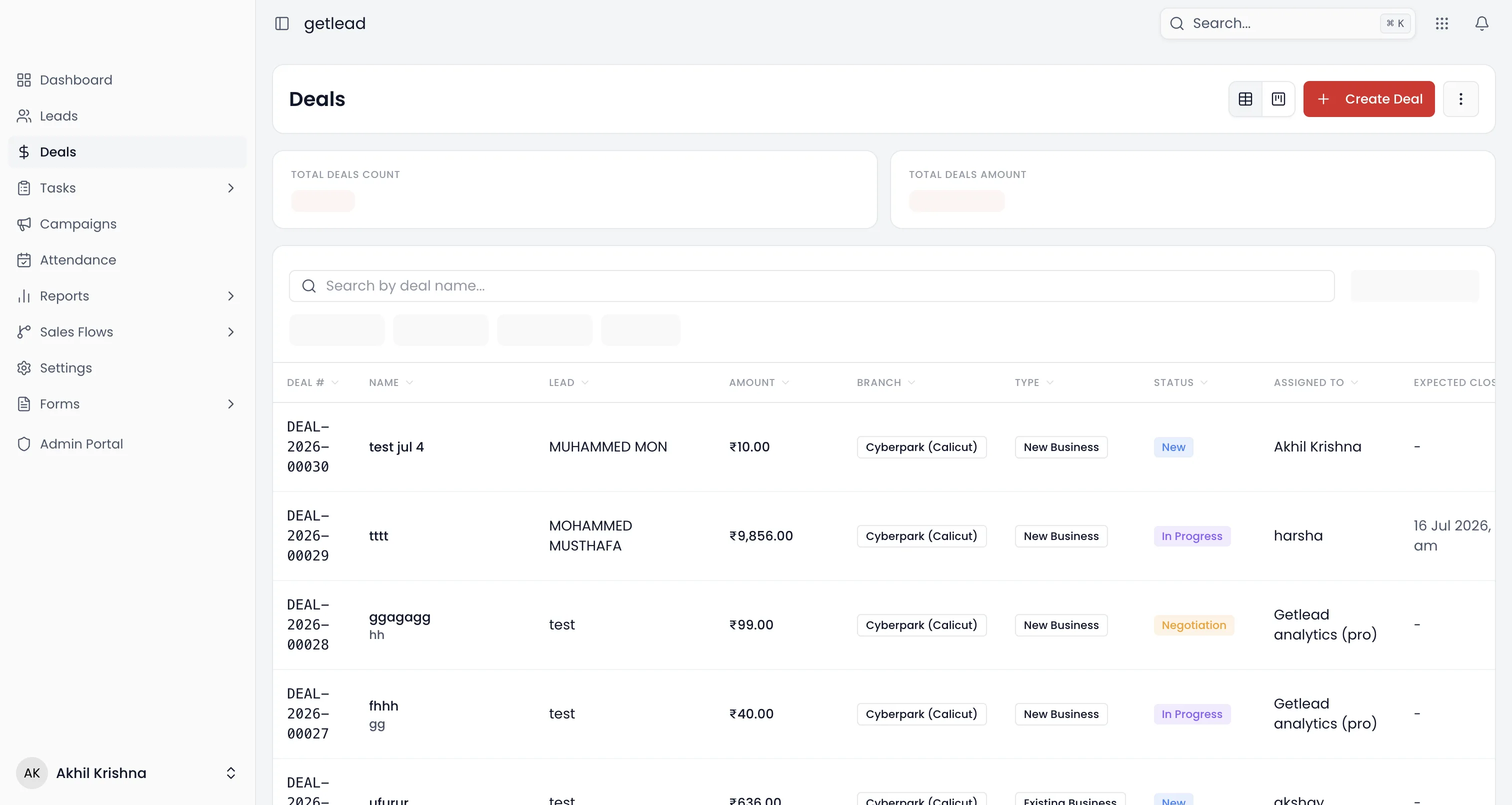Image resolution: width=1512 pixels, height=805 pixels.
Task: Open the Akhil Krishna account switcher chevron
Action: (x=230, y=772)
